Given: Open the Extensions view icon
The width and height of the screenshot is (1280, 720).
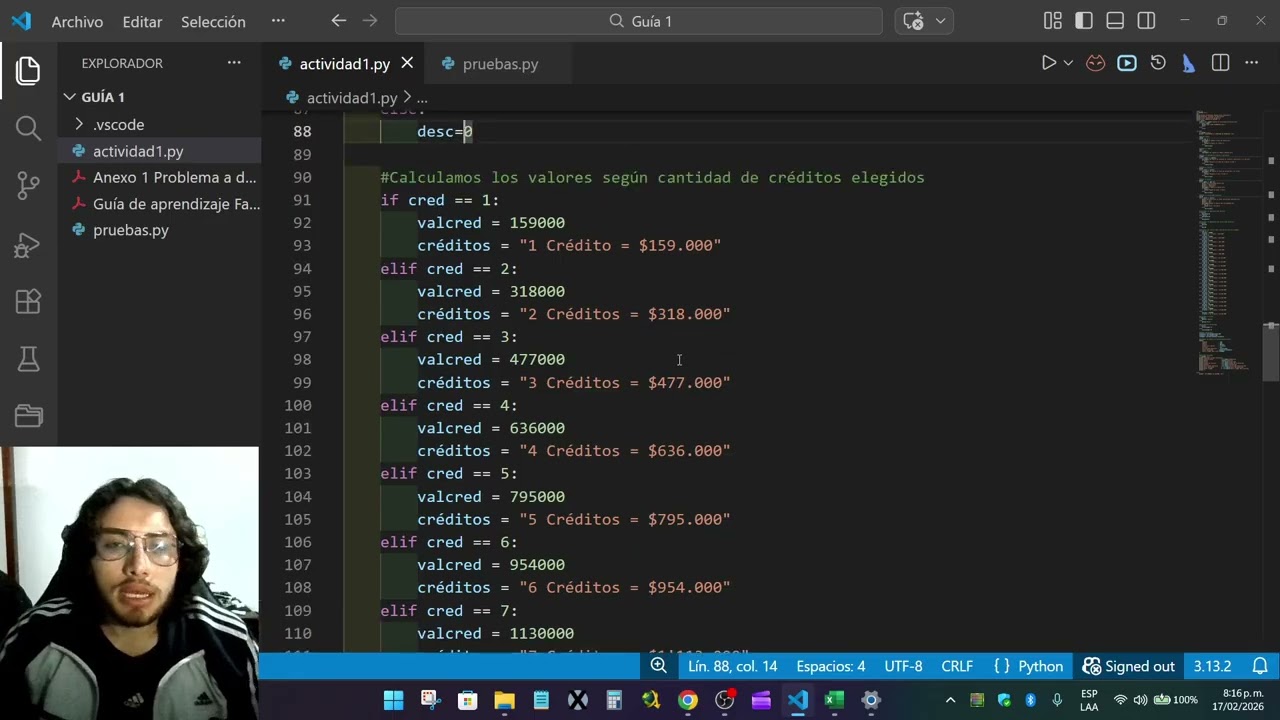Looking at the screenshot, I should 28,301.
